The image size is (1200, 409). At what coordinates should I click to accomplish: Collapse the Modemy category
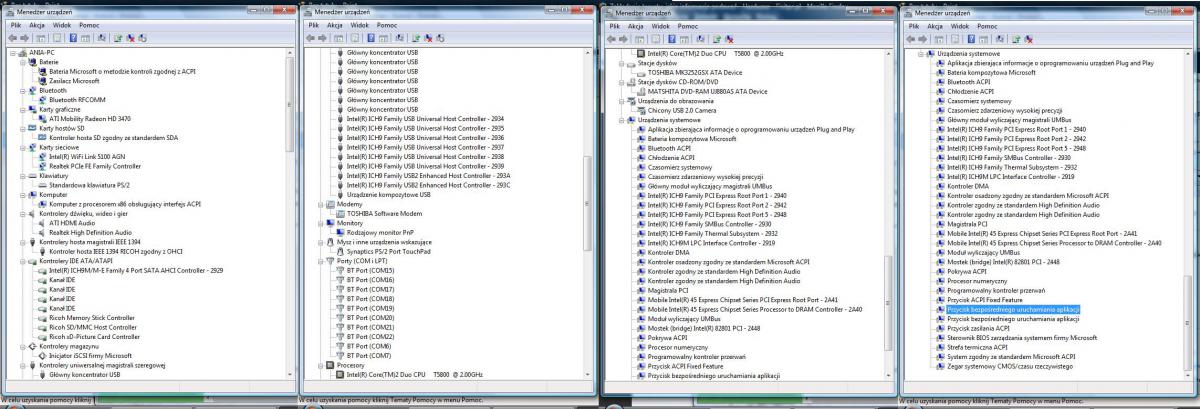point(320,203)
